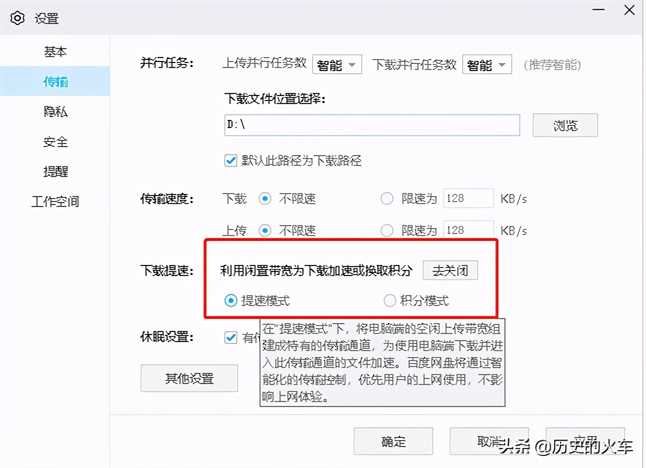Expand the 下载并行任务数 dropdown
This screenshot has height=468, width=646.
(485, 64)
